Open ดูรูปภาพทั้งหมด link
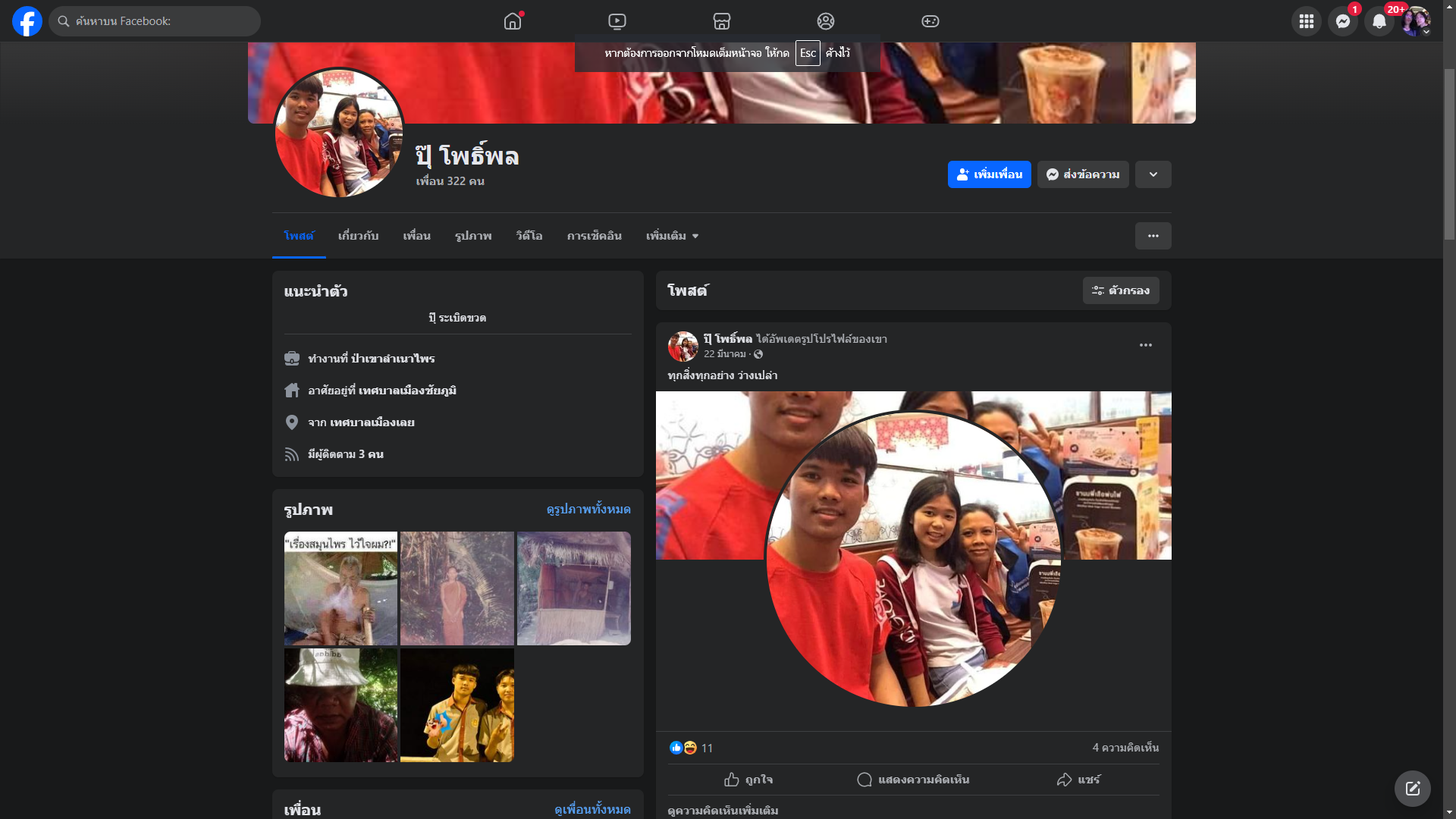Screen dimensions: 1456x819 pyautogui.click(x=588, y=510)
